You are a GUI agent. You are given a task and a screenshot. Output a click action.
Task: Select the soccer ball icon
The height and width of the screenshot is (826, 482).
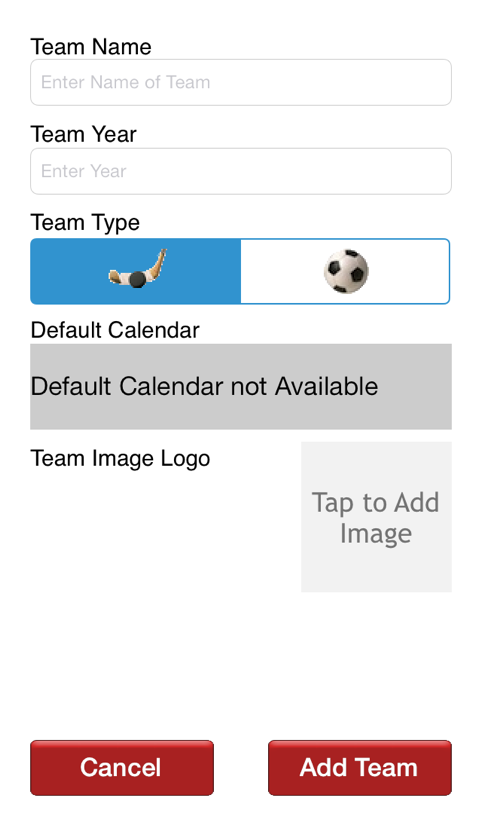coord(346,271)
